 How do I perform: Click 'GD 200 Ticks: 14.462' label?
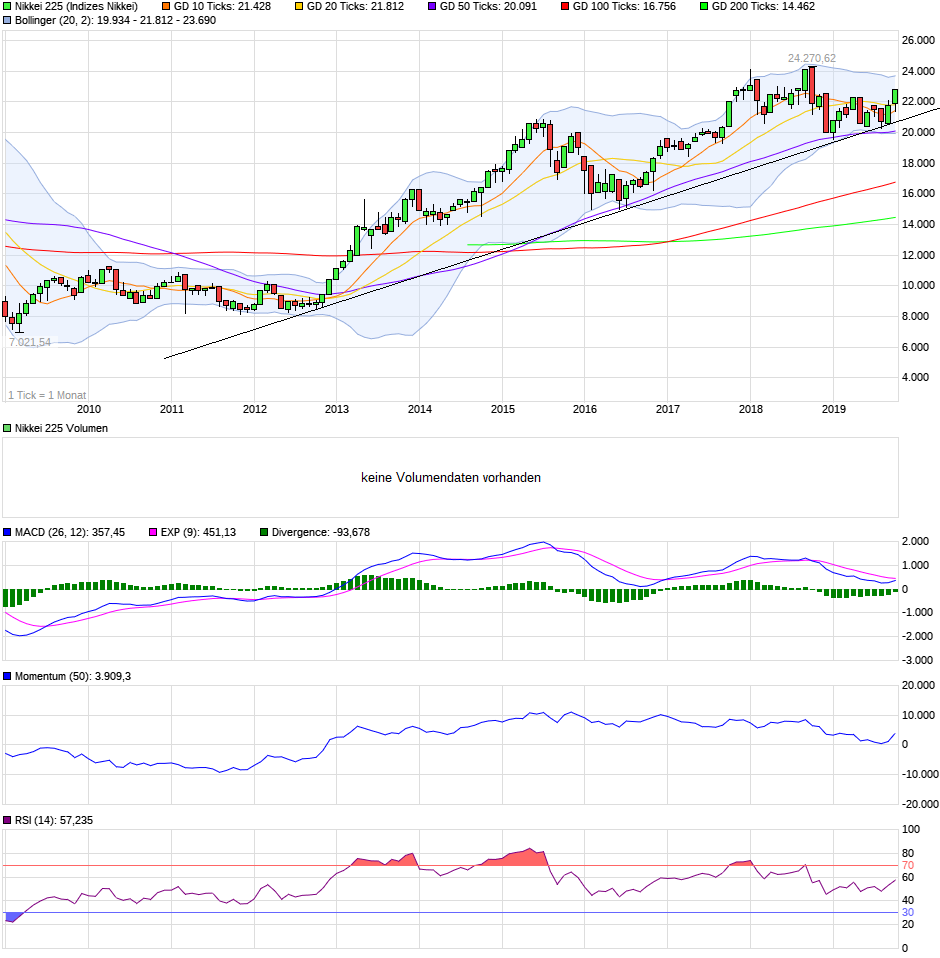[763, 7]
